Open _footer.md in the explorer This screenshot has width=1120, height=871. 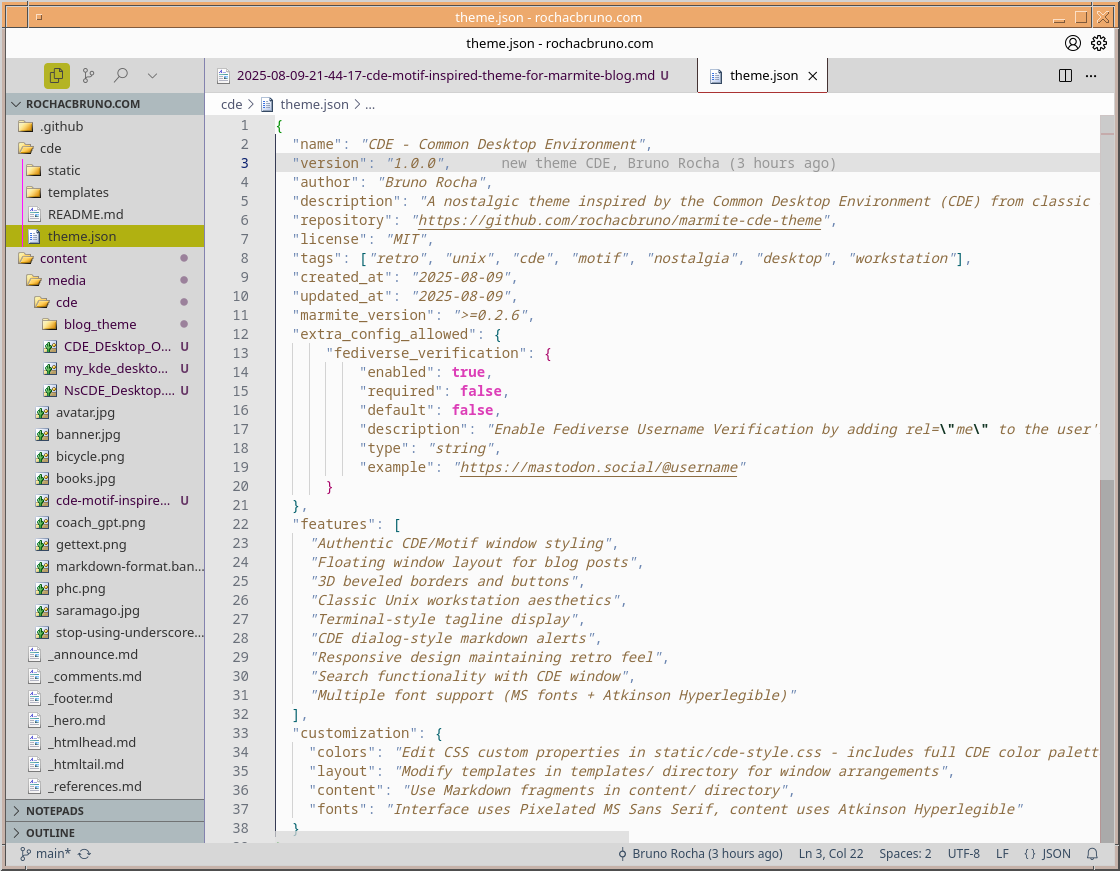(x=105, y=699)
